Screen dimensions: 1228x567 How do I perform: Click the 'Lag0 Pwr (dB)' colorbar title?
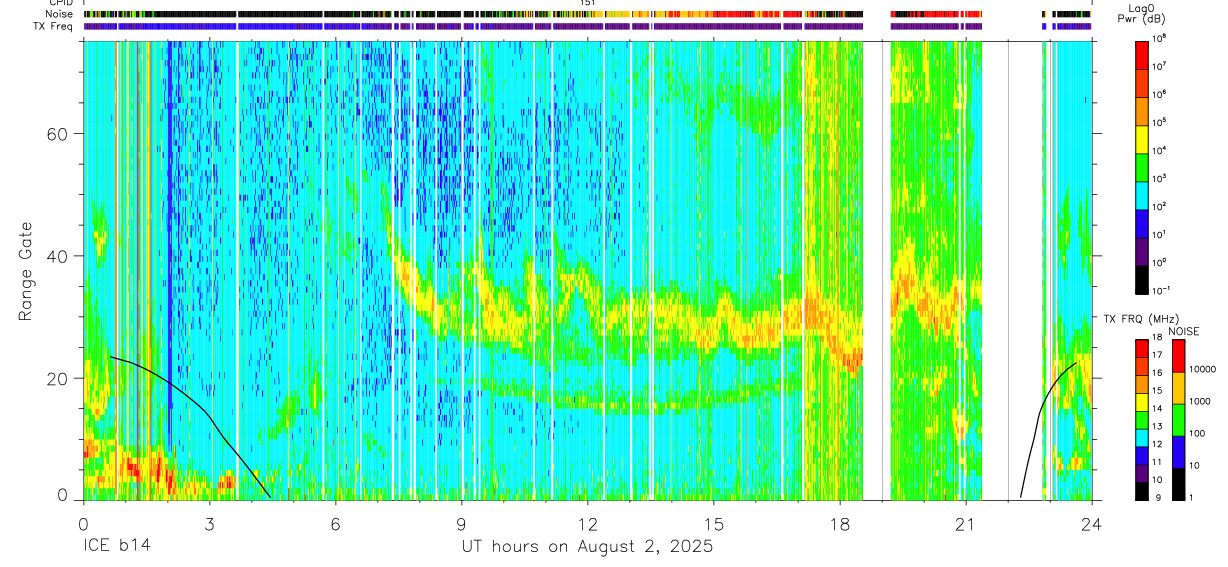pos(1142,13)
